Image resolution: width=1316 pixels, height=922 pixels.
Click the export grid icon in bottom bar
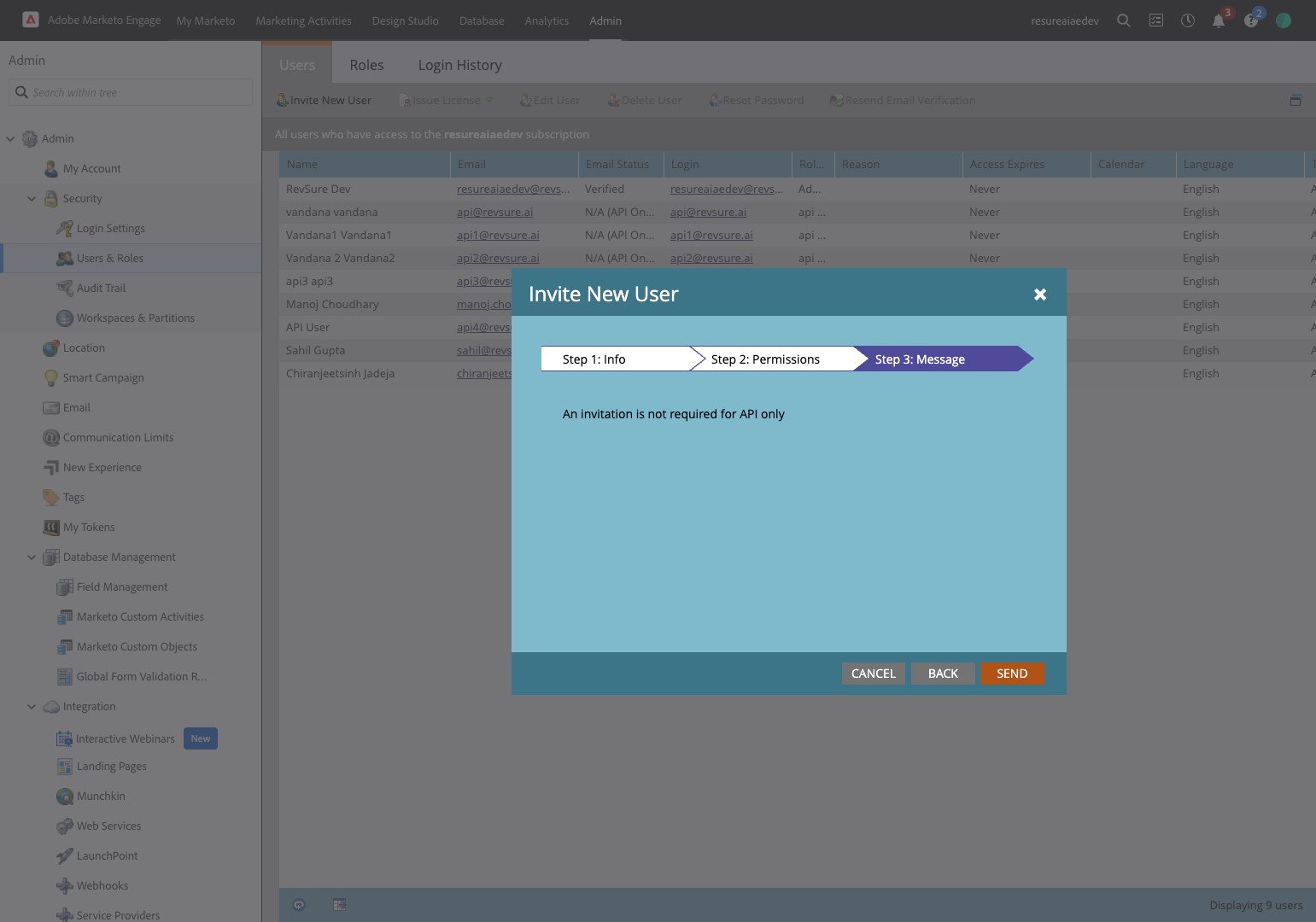[339, 904]
